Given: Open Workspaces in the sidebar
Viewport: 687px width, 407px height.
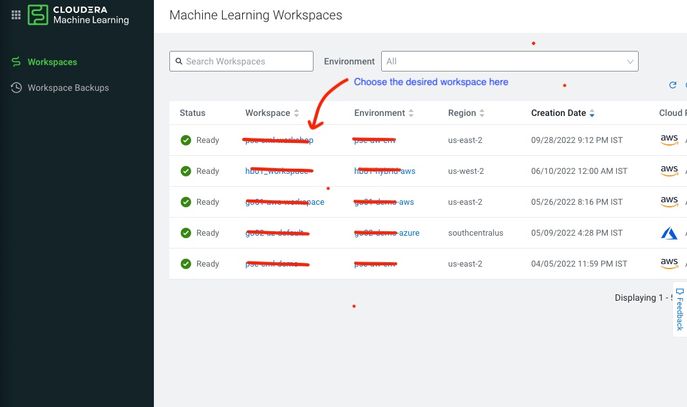Looking at the screenshot, I should point(52,62).
